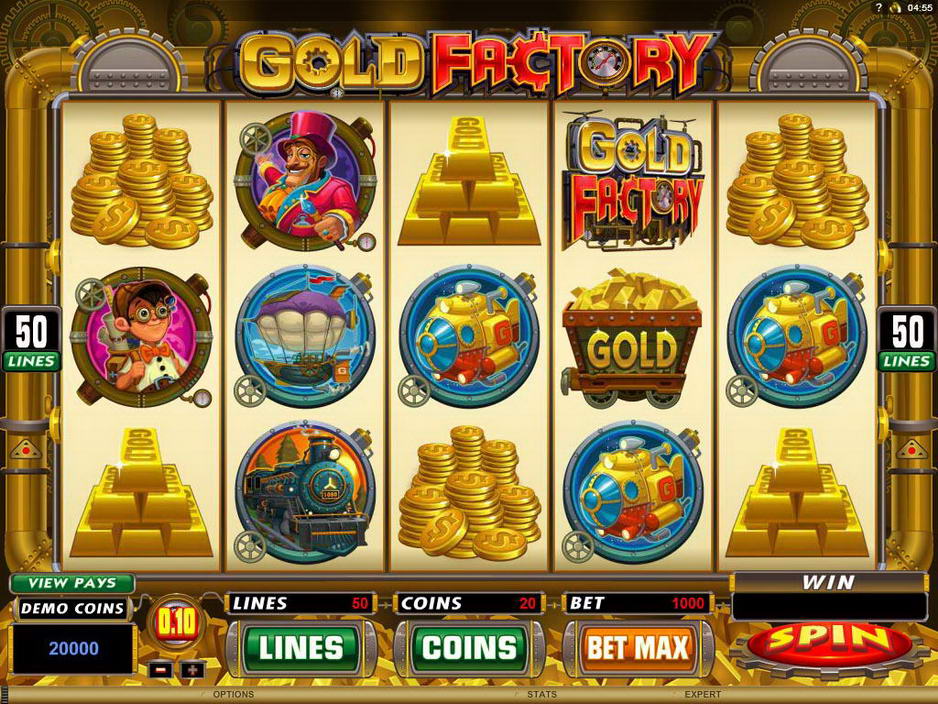The image size is (938, 704).
Task: Open the STATS menu at the bottom
Action: click(541, 694)
